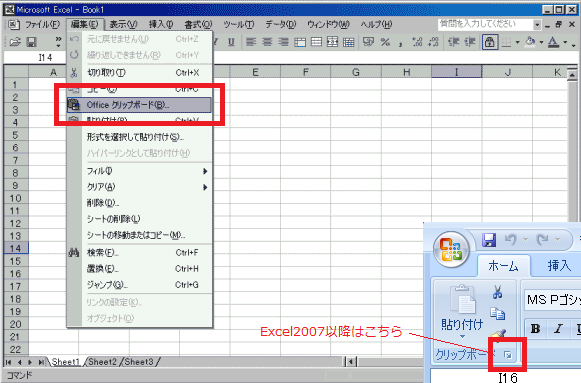581x383 pixels.
Task: Click the Save floppy disk icon
Action: [31, 42]
